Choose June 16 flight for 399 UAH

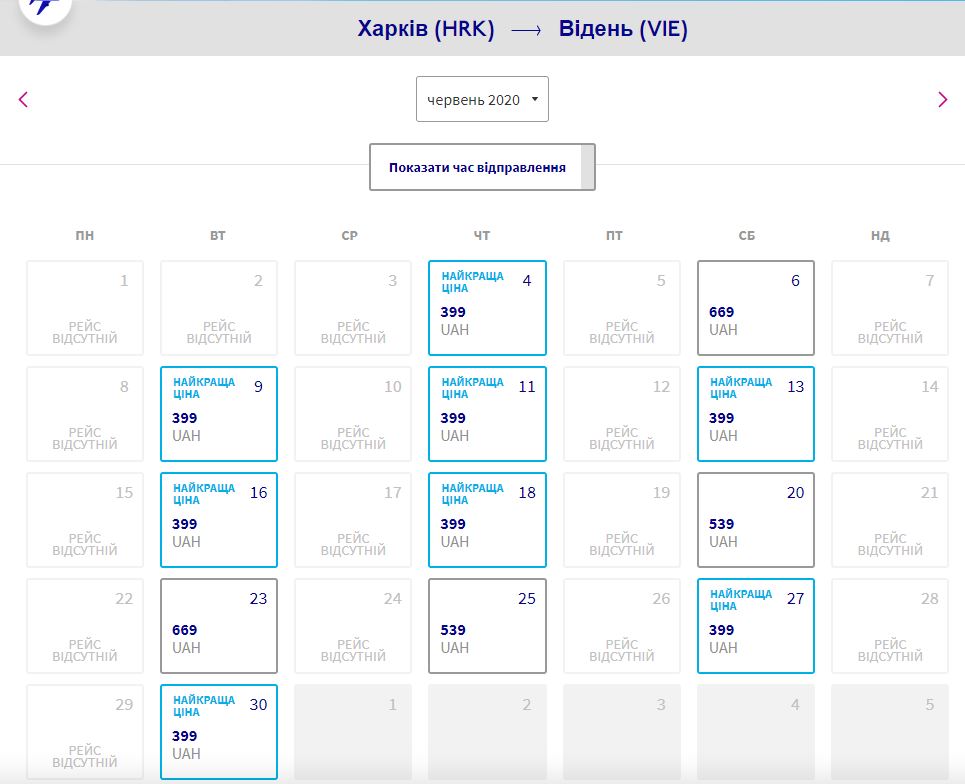(x=218, y=520)
